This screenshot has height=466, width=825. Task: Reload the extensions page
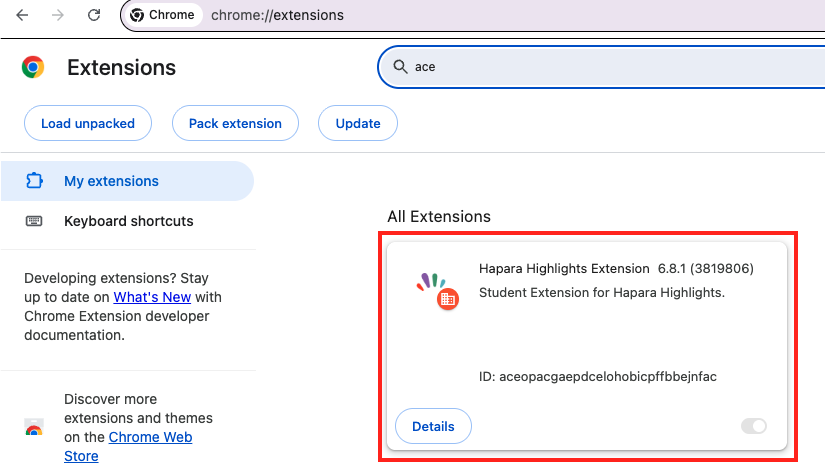tap(94, 15)
